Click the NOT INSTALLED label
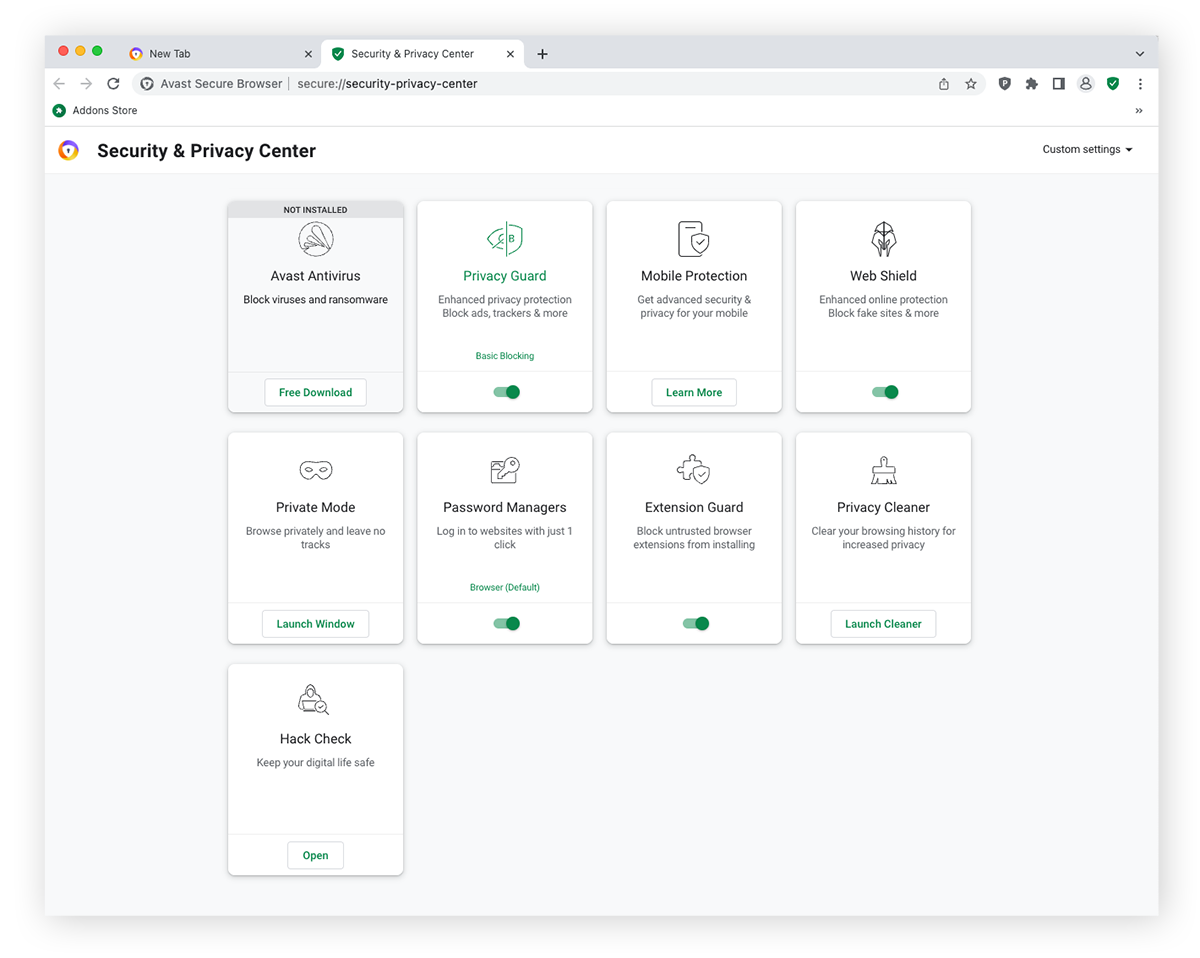 click(x=315, y=210)
